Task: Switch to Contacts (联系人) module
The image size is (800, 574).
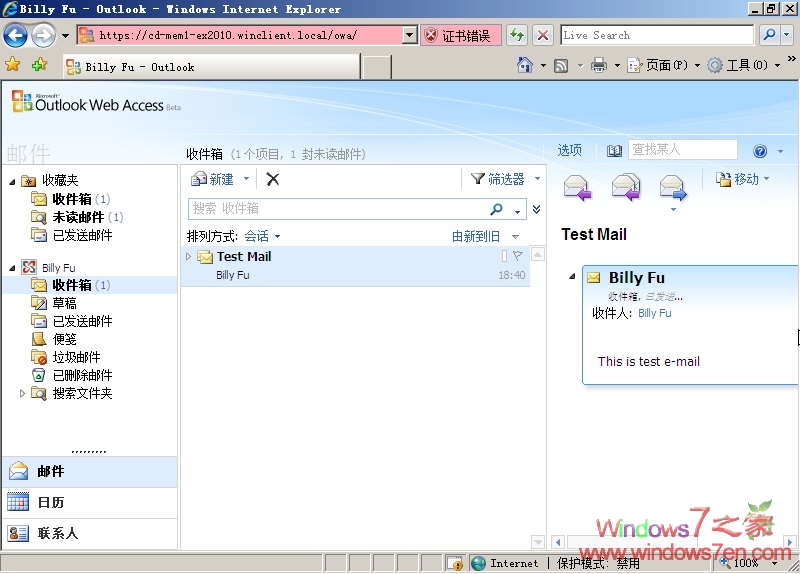Action: (90, 534)
